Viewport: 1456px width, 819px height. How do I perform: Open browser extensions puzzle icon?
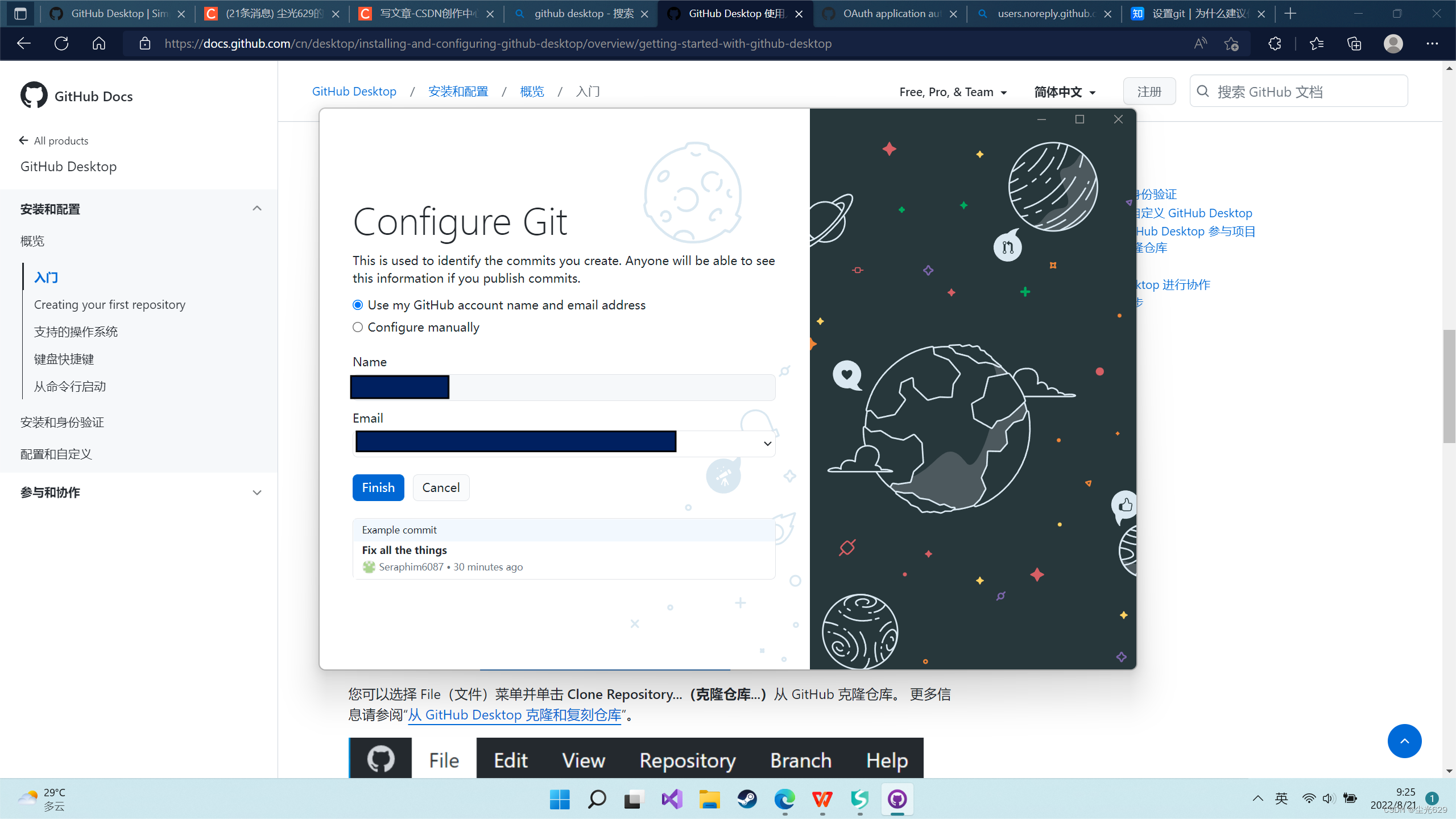(x=1275, y=43)
